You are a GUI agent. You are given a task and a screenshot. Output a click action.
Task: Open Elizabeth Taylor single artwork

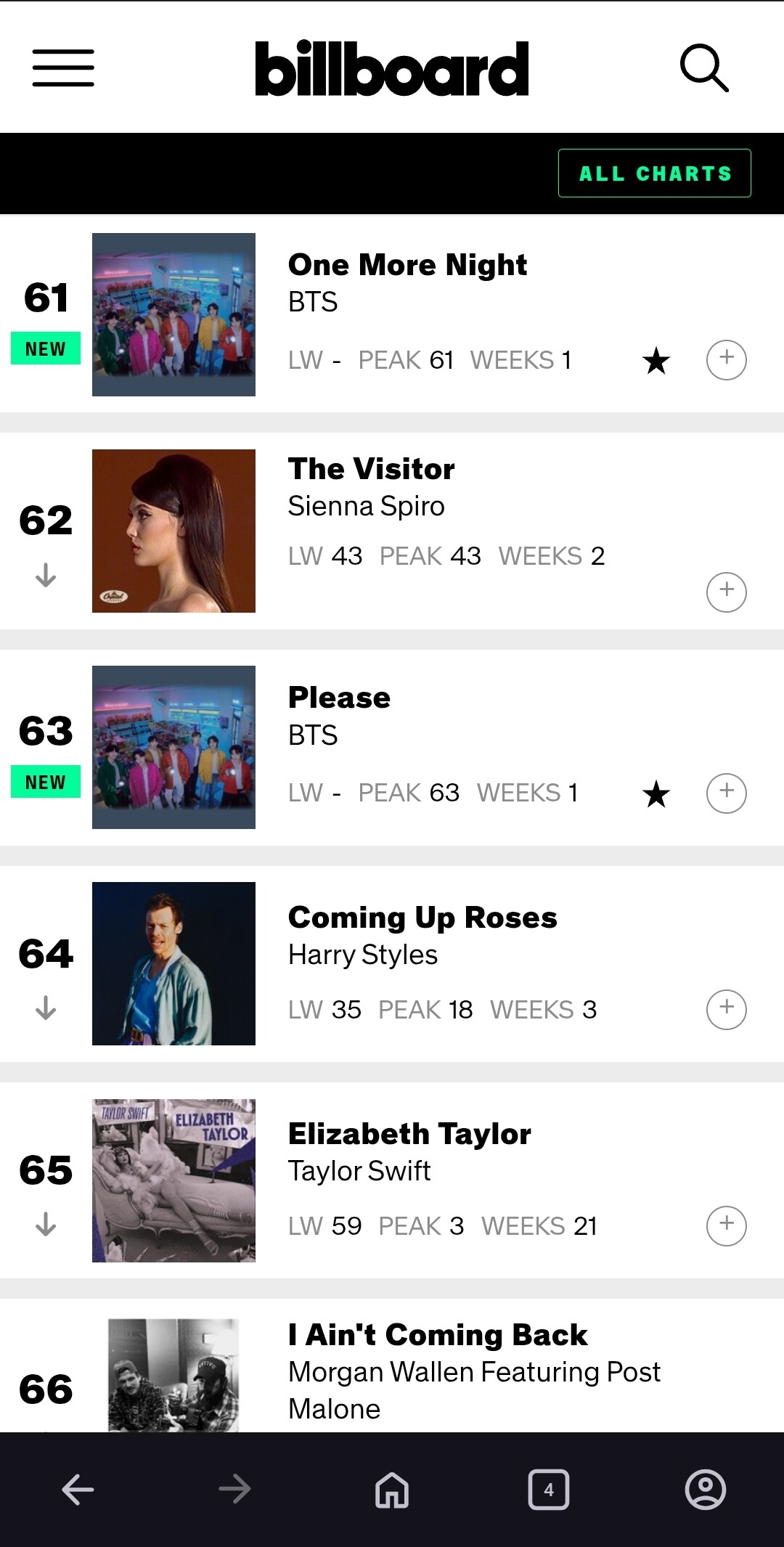(173, 1180)
